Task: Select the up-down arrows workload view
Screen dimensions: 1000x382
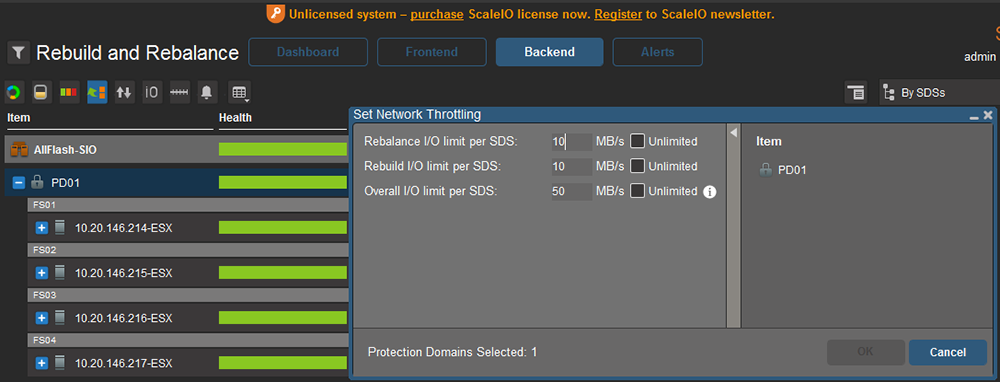Action: tap(124, 92)
